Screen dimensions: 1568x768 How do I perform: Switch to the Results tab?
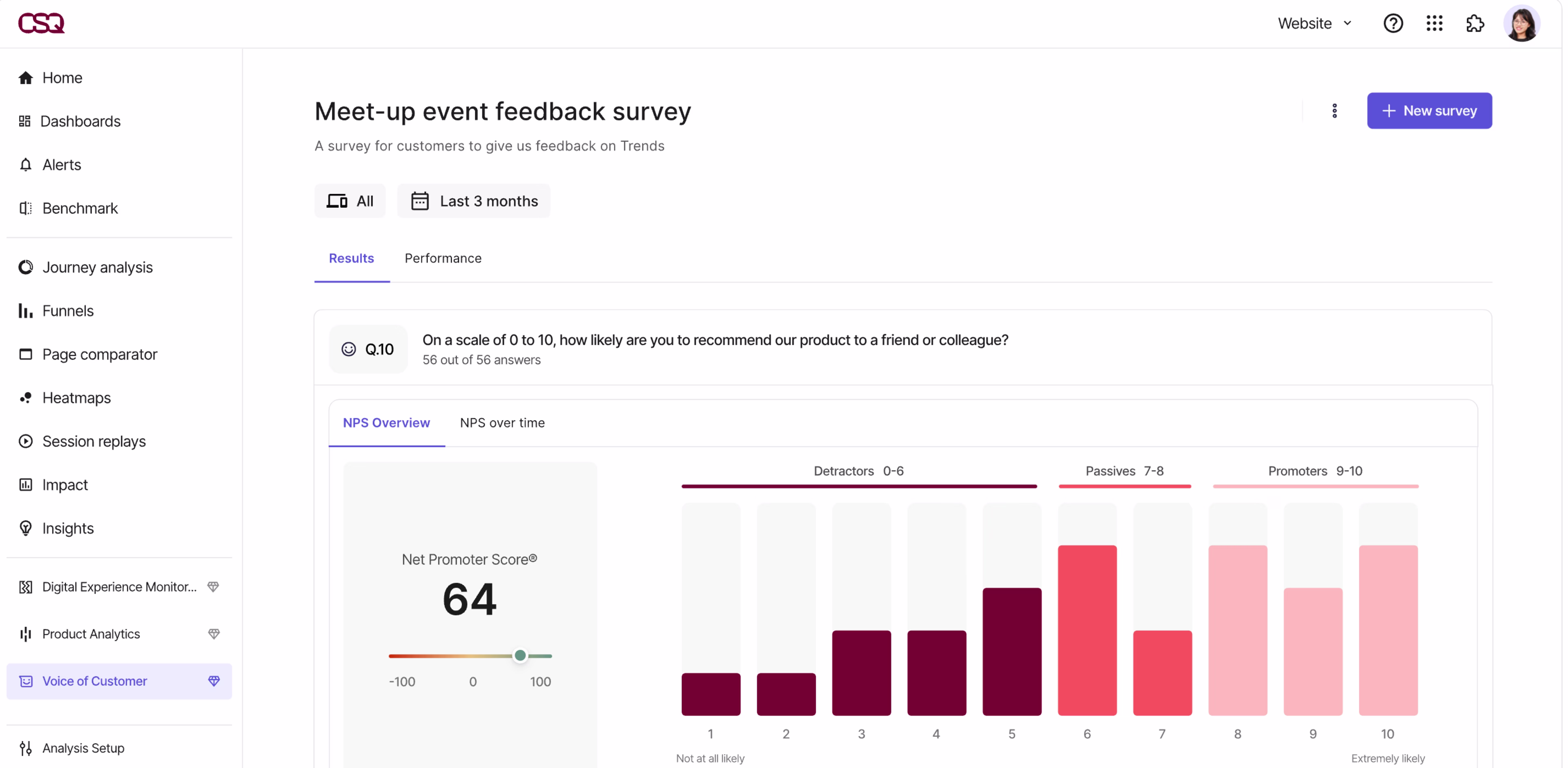coord(351,258)
